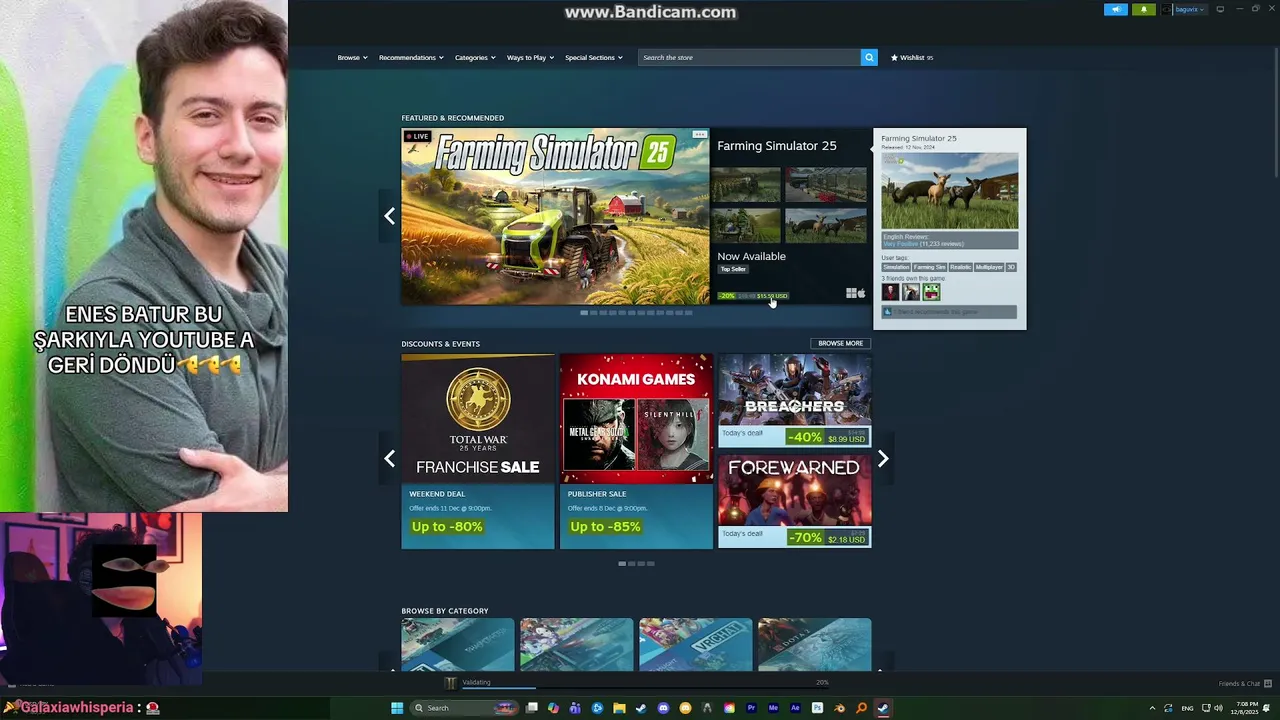Click the Browse More button
Screen dimensions: 1280x720
tap(840, 343)
